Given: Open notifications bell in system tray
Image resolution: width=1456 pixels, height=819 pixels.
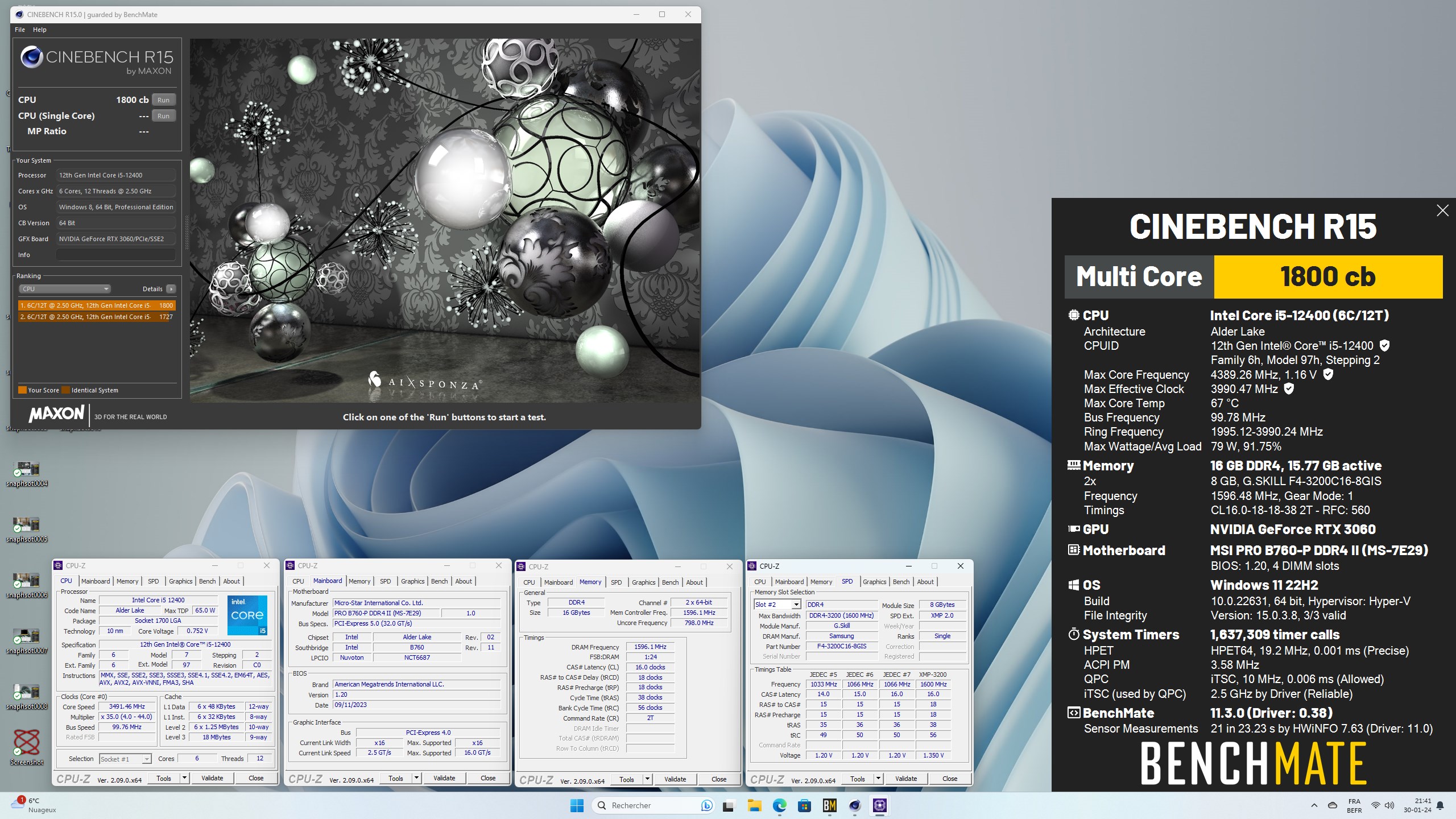Looking at the screenshot, I should click(x=1440, y=805).
